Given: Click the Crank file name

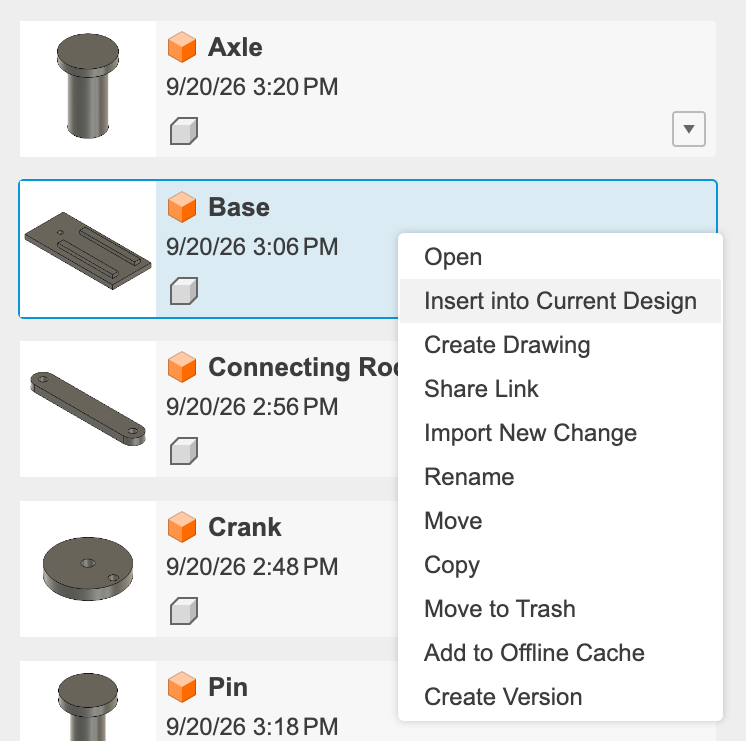Looking at the screenshot, I should click(x=245, y=527).
